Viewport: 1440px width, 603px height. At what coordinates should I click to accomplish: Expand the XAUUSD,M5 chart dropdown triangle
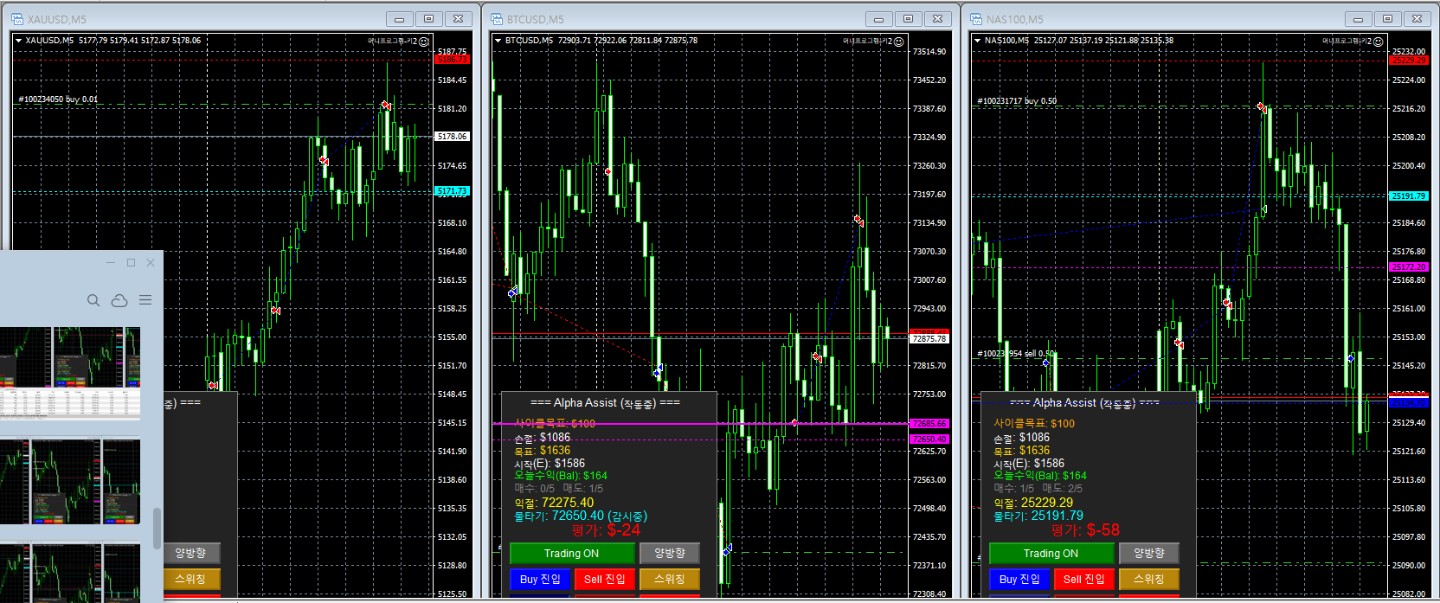tap(18, 40)
